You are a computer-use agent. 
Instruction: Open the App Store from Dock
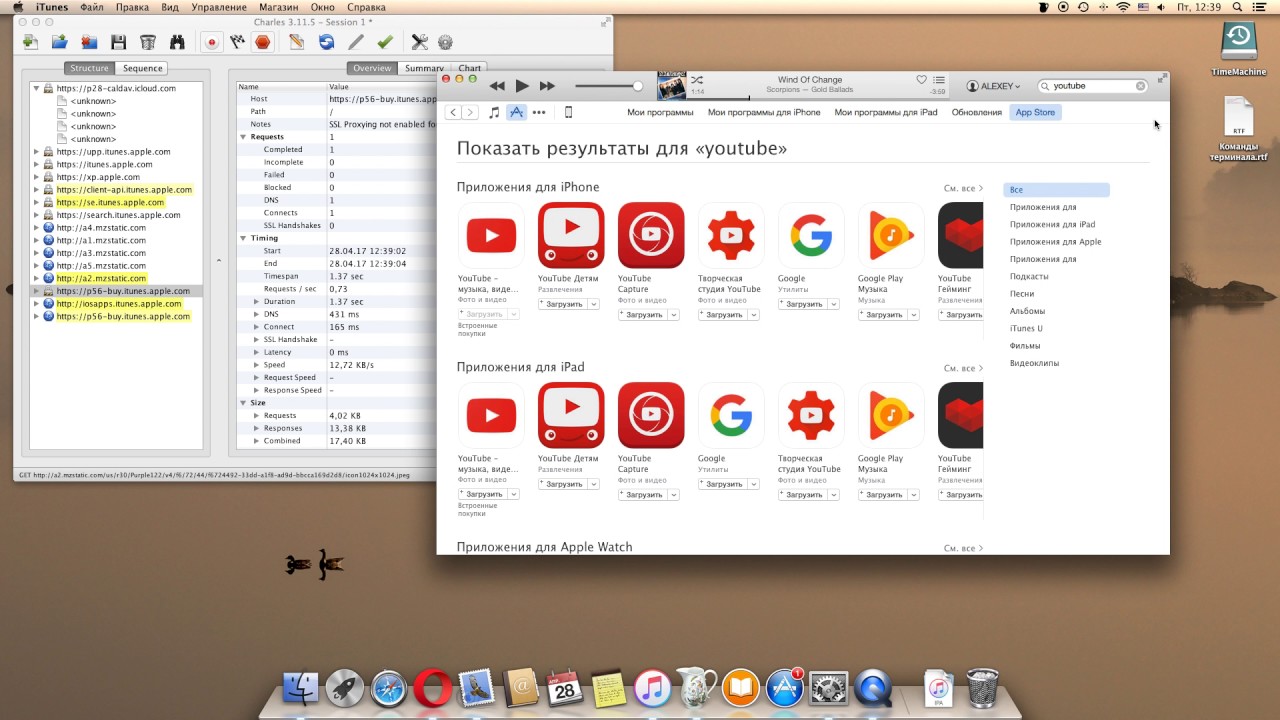(x=785, y=688)
